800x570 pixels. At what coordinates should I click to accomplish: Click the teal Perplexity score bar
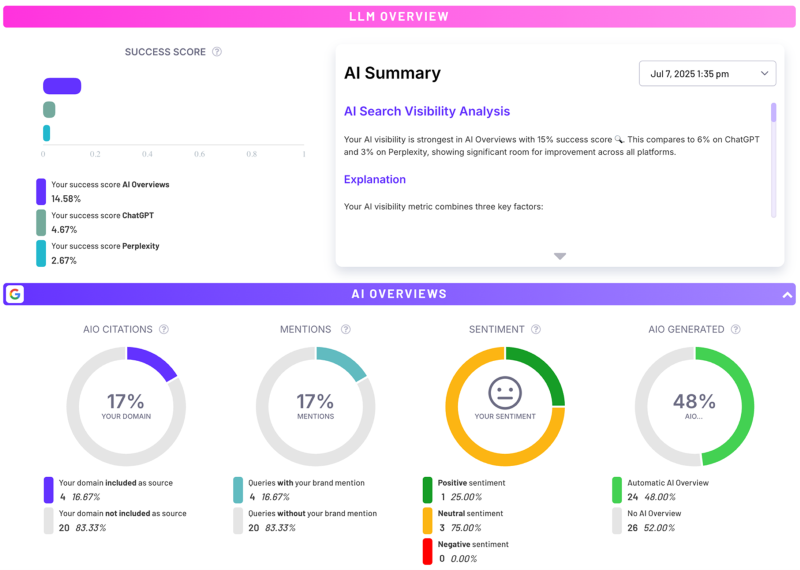(x=46, y=133)
